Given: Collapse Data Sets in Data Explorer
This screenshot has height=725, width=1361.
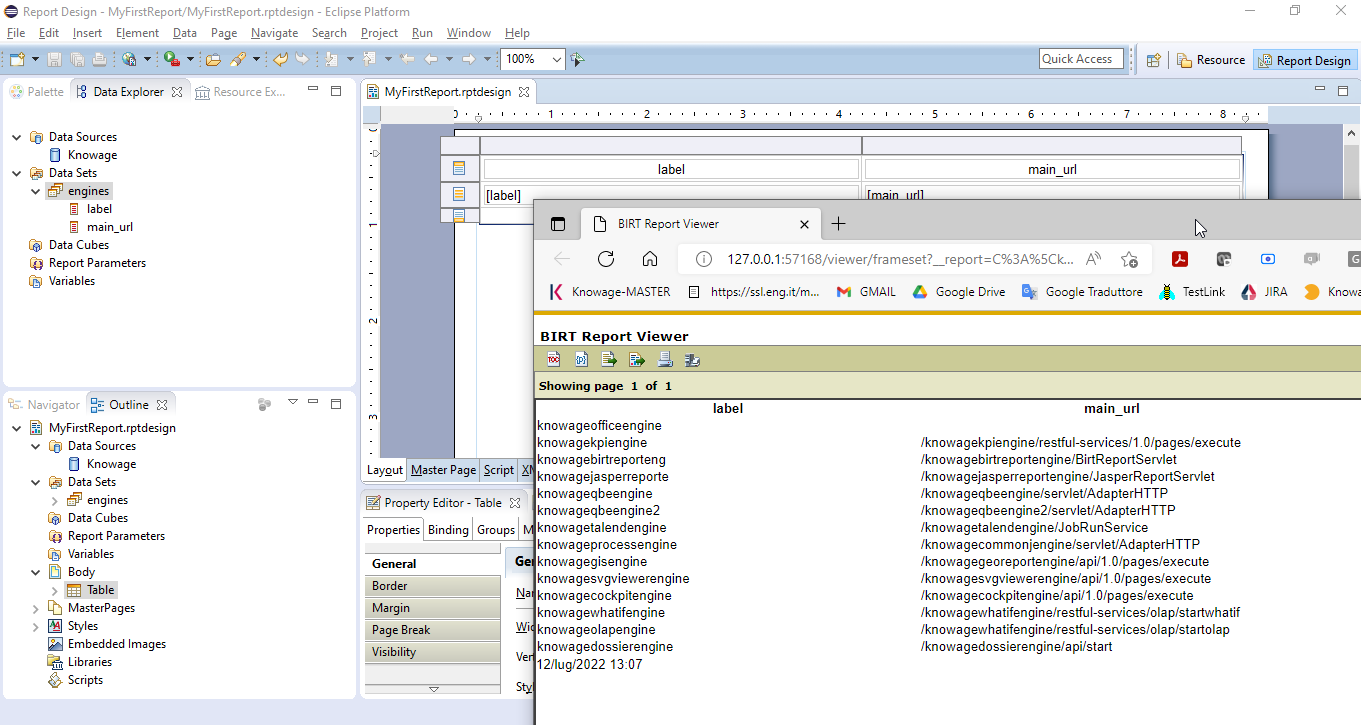Looking at the screenshot, I should pos(17,173).
